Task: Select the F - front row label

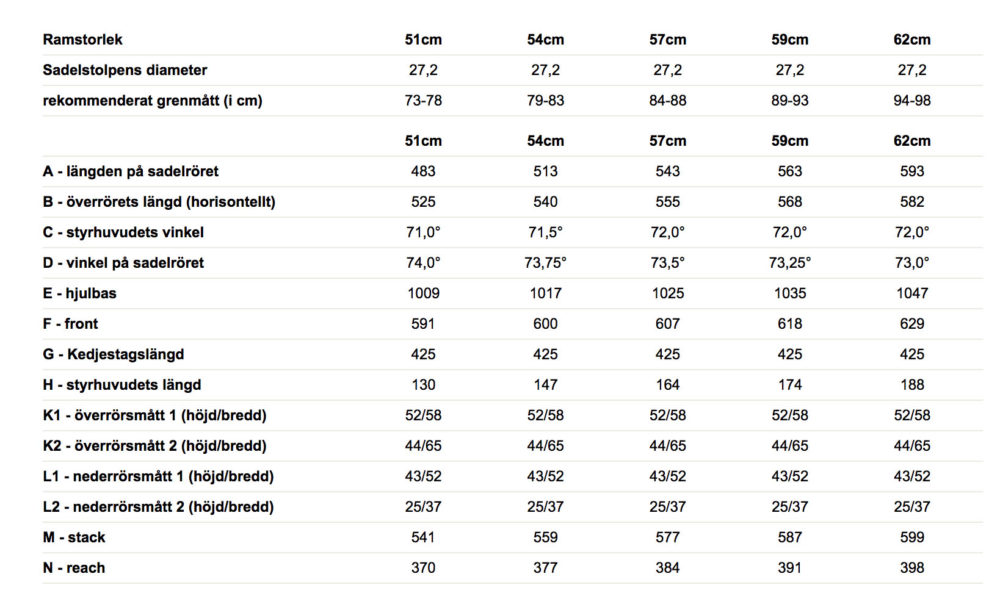Action: [71, 324]
